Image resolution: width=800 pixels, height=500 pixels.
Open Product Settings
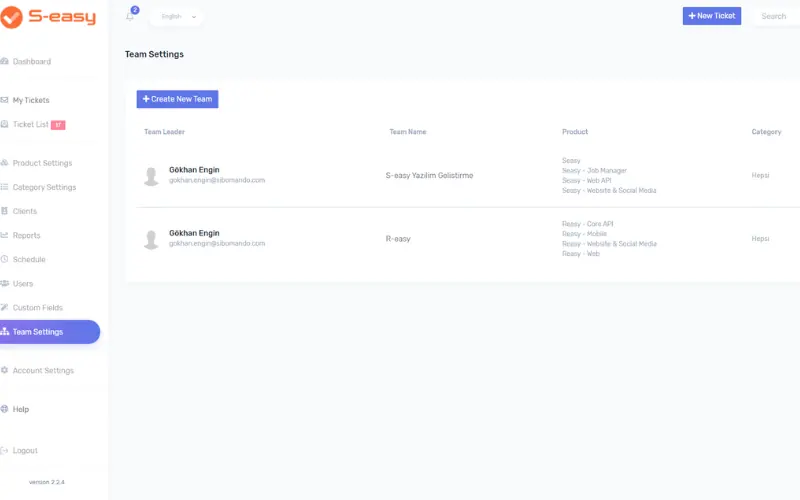tap(42, 163)
